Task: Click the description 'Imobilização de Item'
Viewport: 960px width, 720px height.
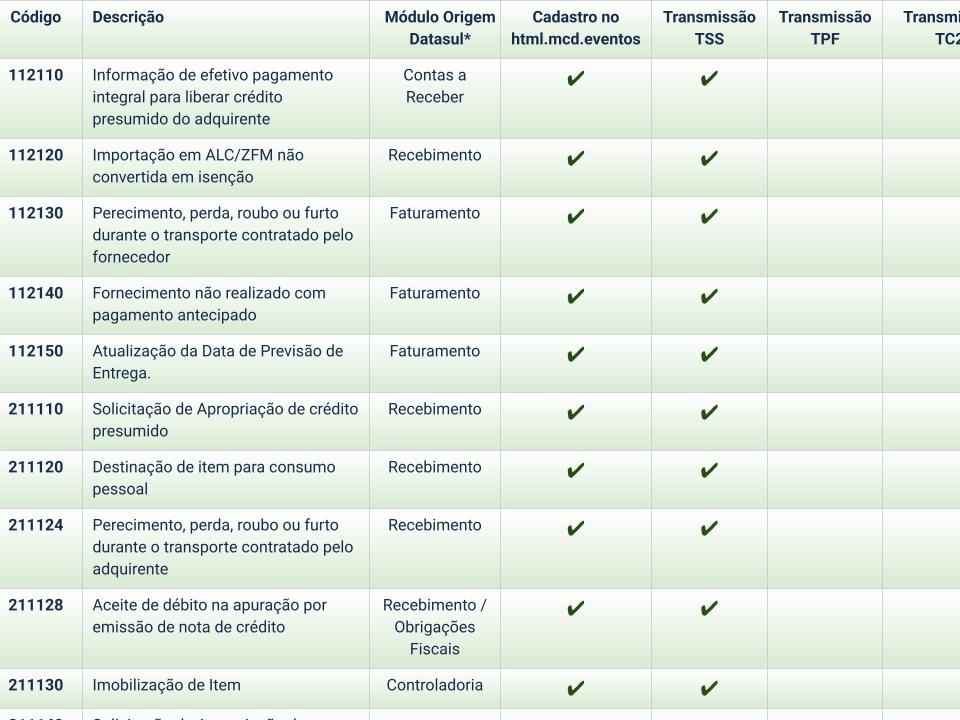Action: pos(166,685)
